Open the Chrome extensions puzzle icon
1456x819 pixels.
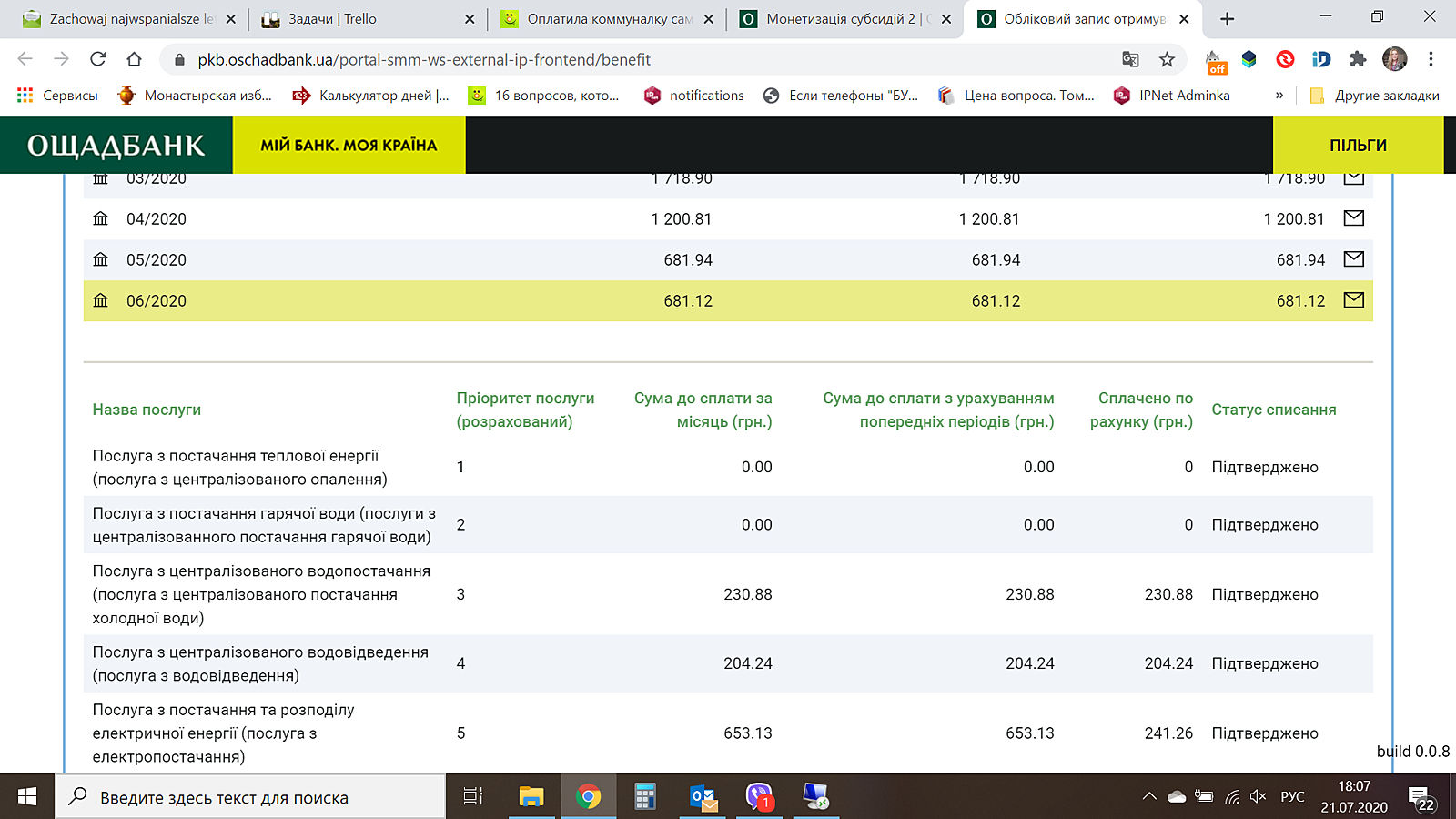(x=1358, y=59)
